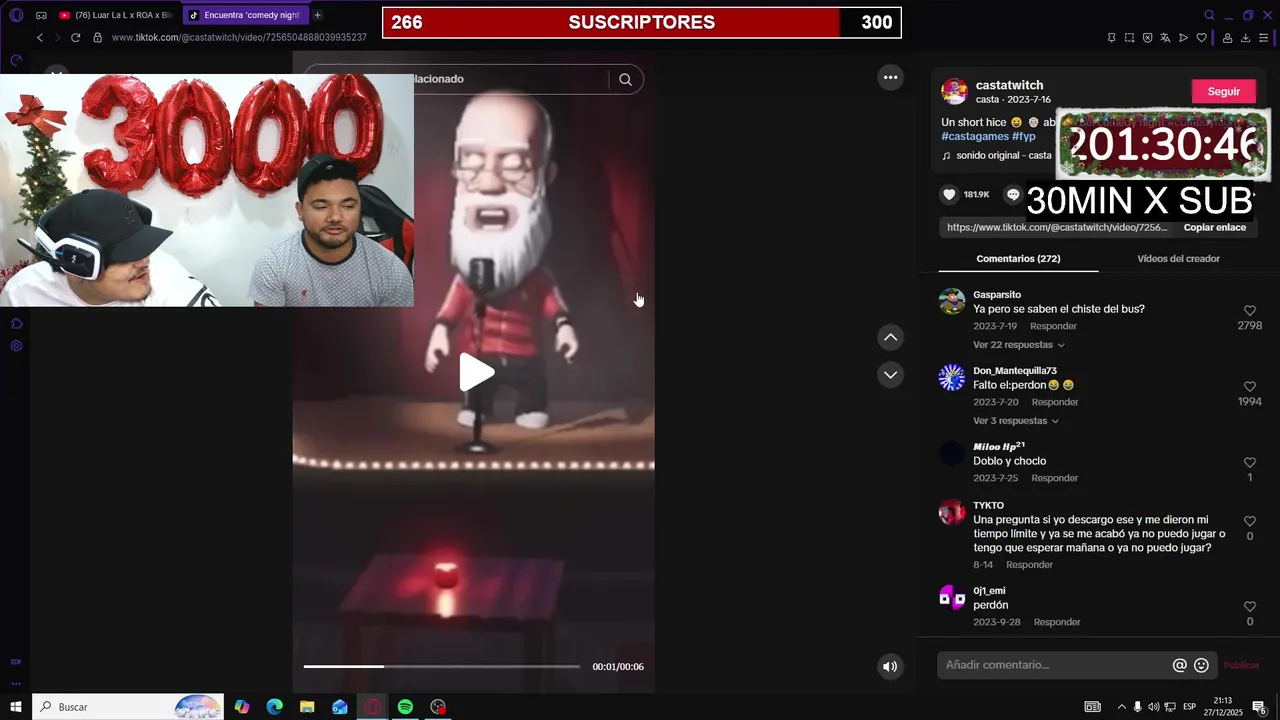Open the three-dots more options on video
The image size is (1280, 720).
point(890,77)
